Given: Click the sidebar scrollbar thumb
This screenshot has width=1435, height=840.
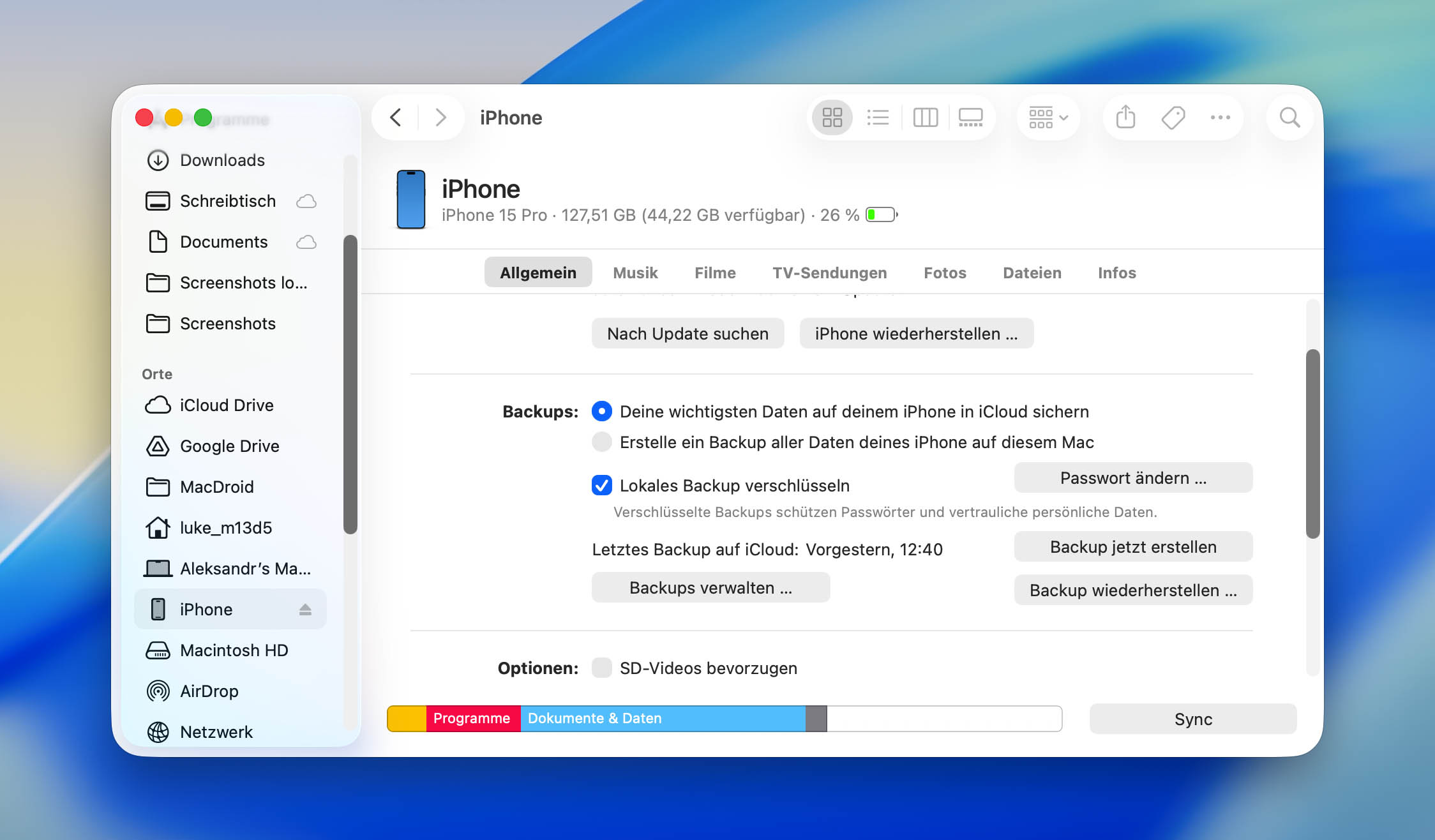Looking at the screenshot, I should pyautogui.click(x=350, y=385).
